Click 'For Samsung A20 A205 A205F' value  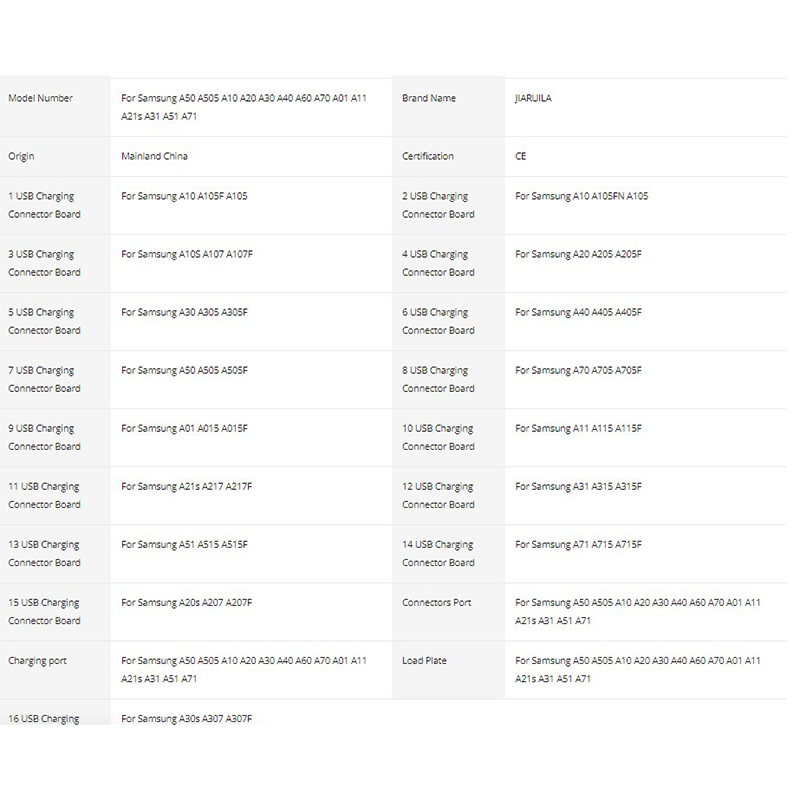pyautogui.click(x=578, y=254)
